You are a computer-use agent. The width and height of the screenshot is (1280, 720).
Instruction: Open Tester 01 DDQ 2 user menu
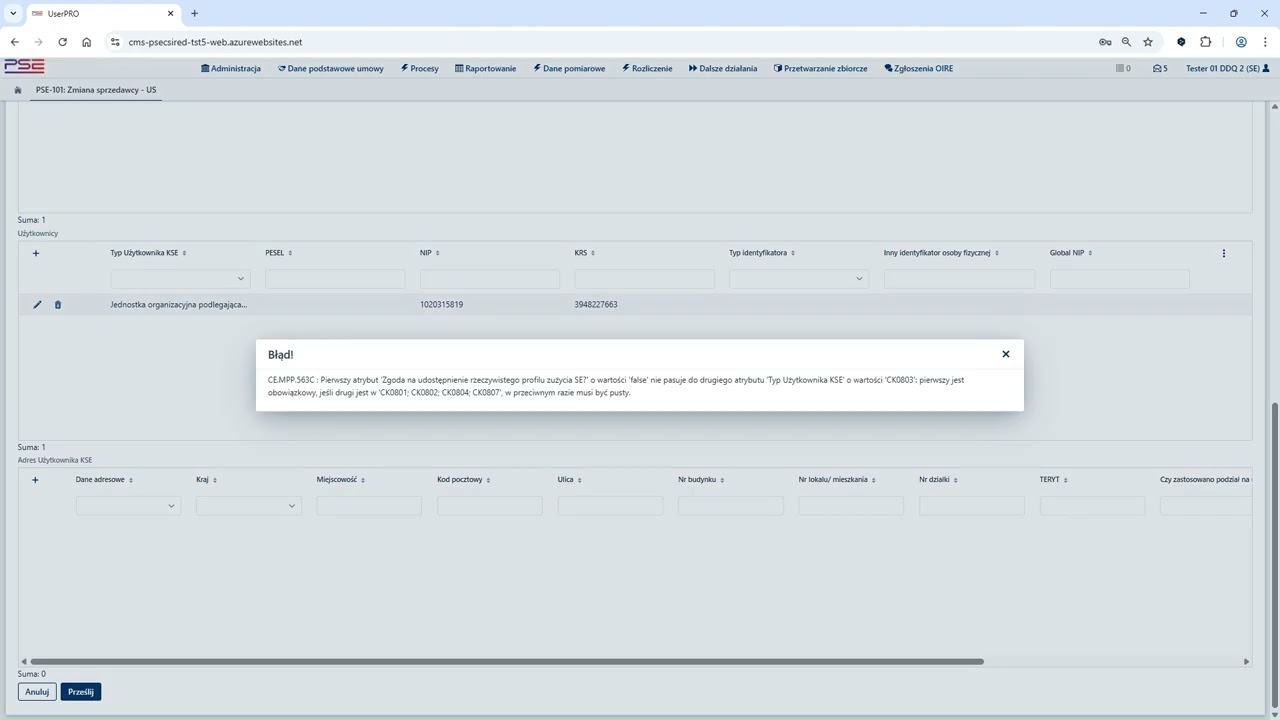coord(1228,69)
